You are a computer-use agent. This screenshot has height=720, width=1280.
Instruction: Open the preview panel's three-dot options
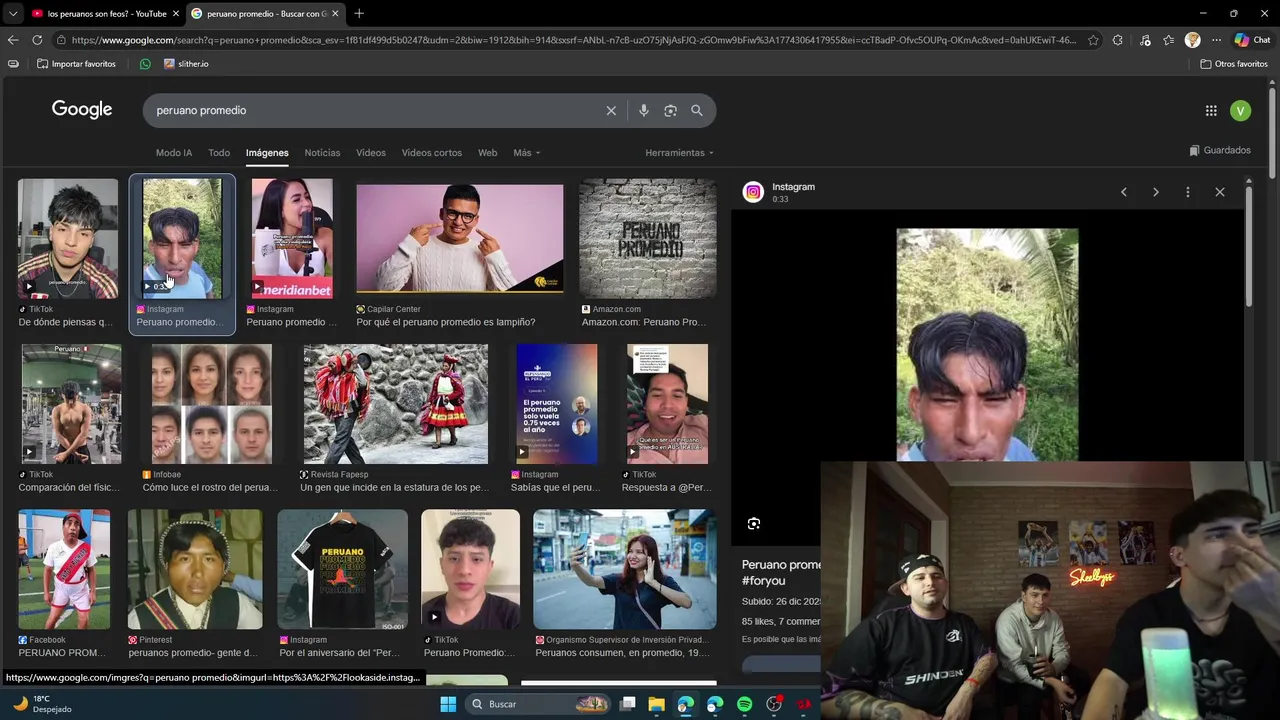tap(1188, 192)
